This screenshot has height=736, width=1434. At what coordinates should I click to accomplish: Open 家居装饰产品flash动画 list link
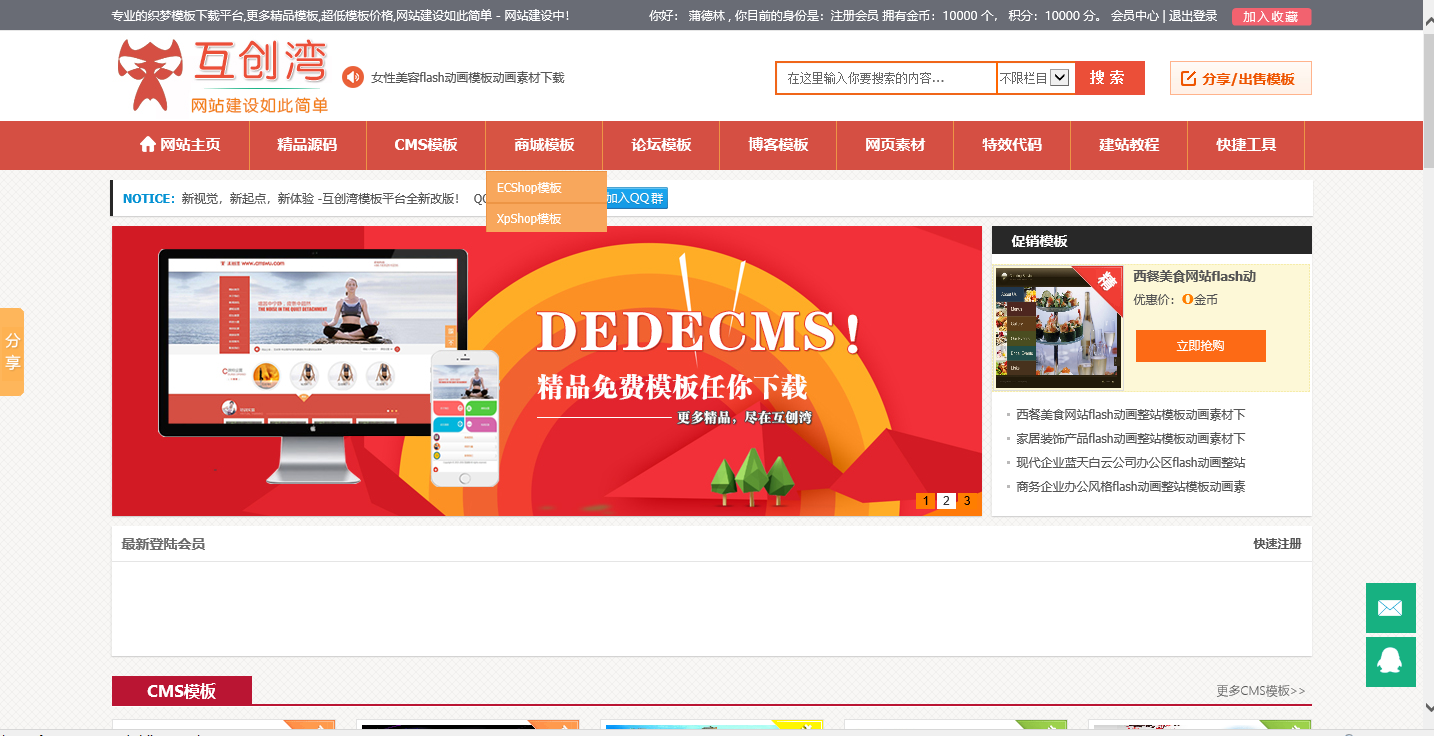(1130, 438)
